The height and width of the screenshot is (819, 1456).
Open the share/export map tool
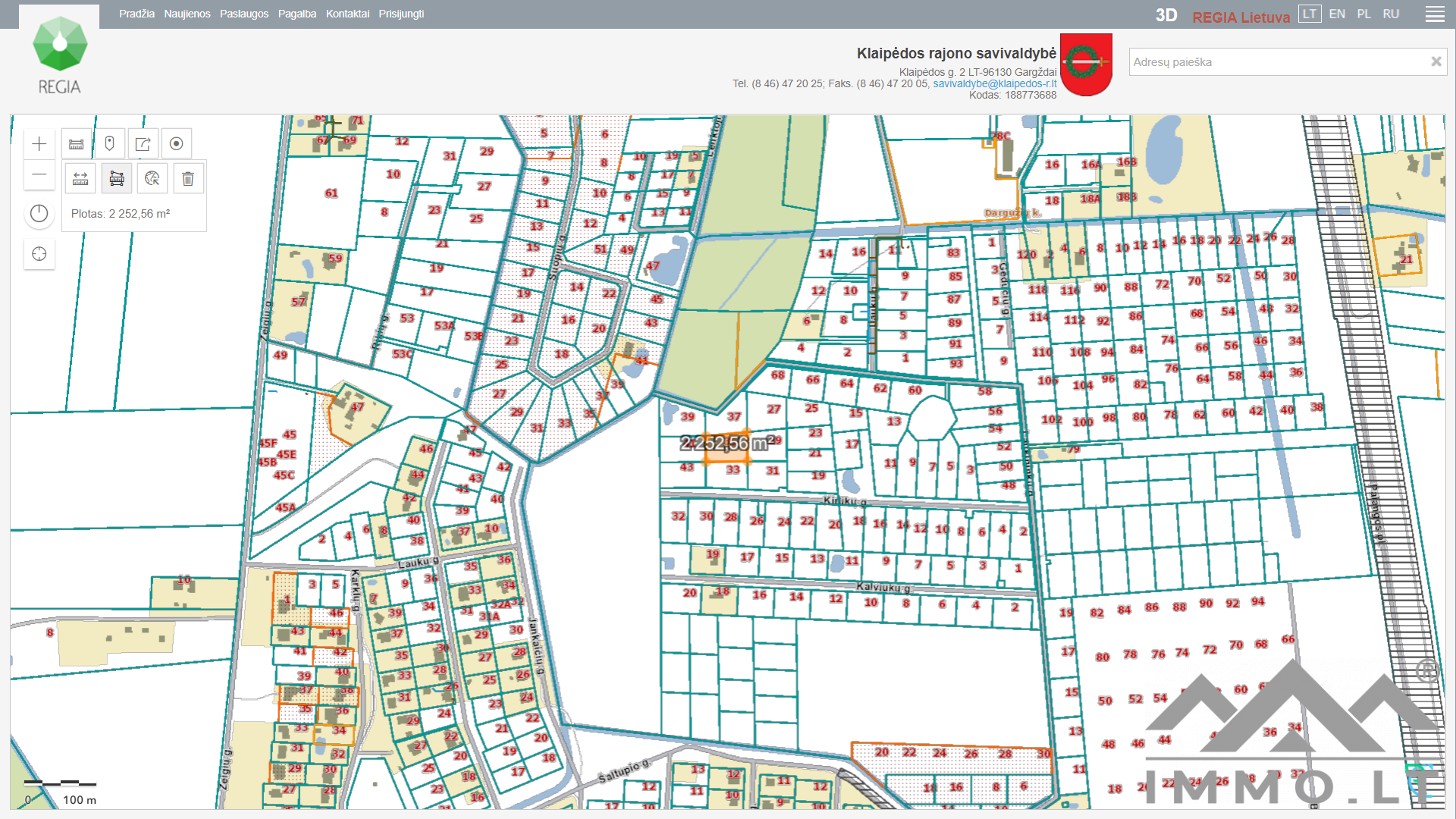143,144
